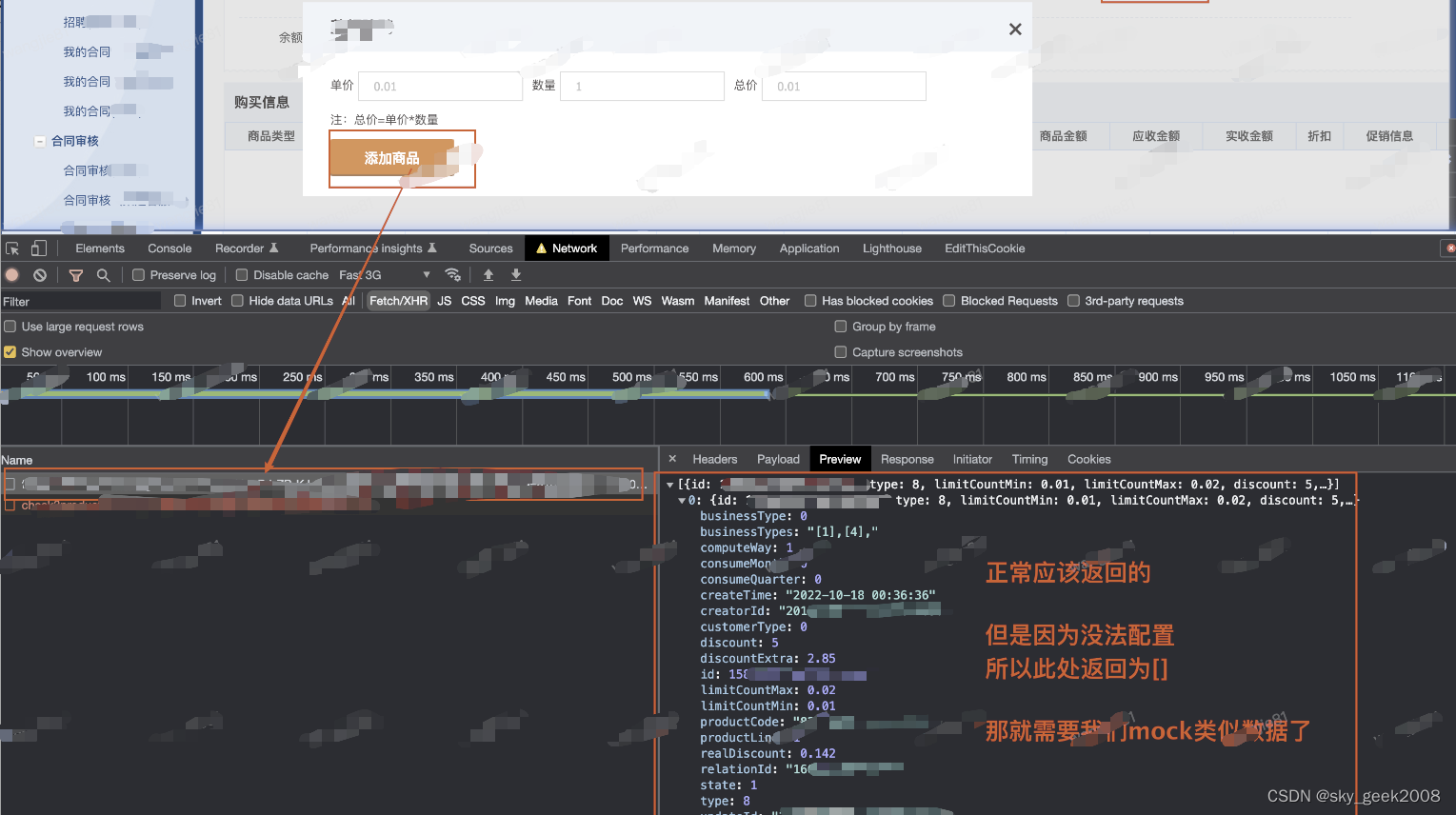Screen dimensions: 1456x815
Task: Select the Fetch/XHR request filter
Action: pos(398,300)
